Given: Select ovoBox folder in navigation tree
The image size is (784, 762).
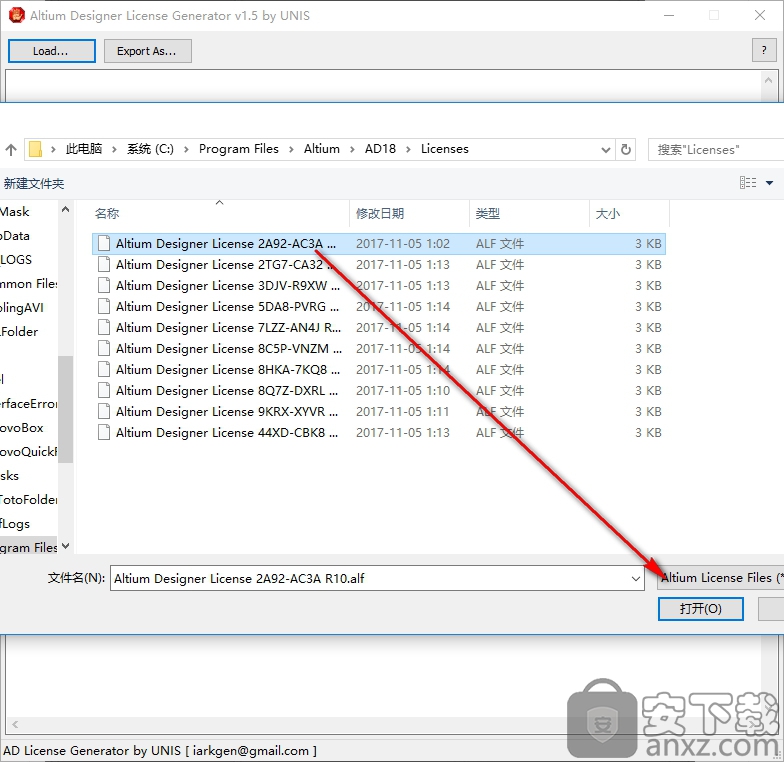Looking at the screenshot, I should pyautogui.click(x=22, y=428).
